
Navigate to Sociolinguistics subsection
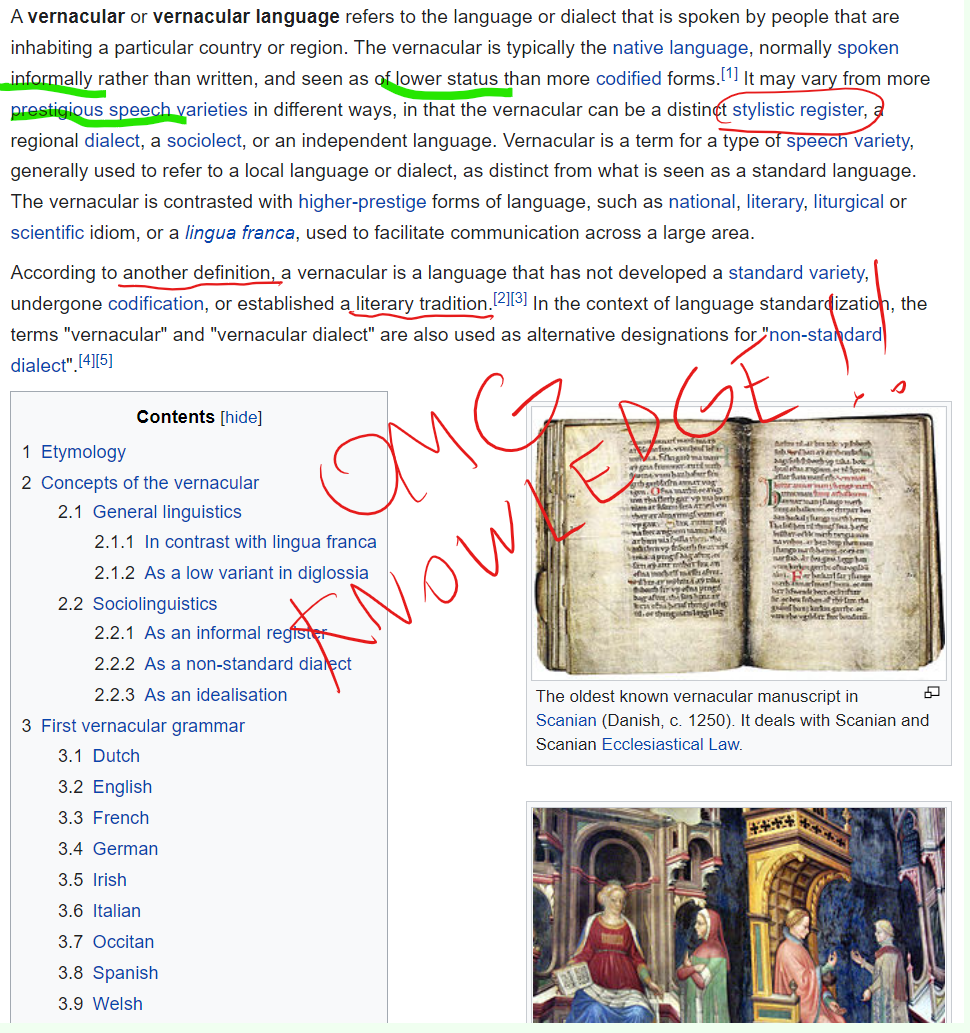coord(154,604)
